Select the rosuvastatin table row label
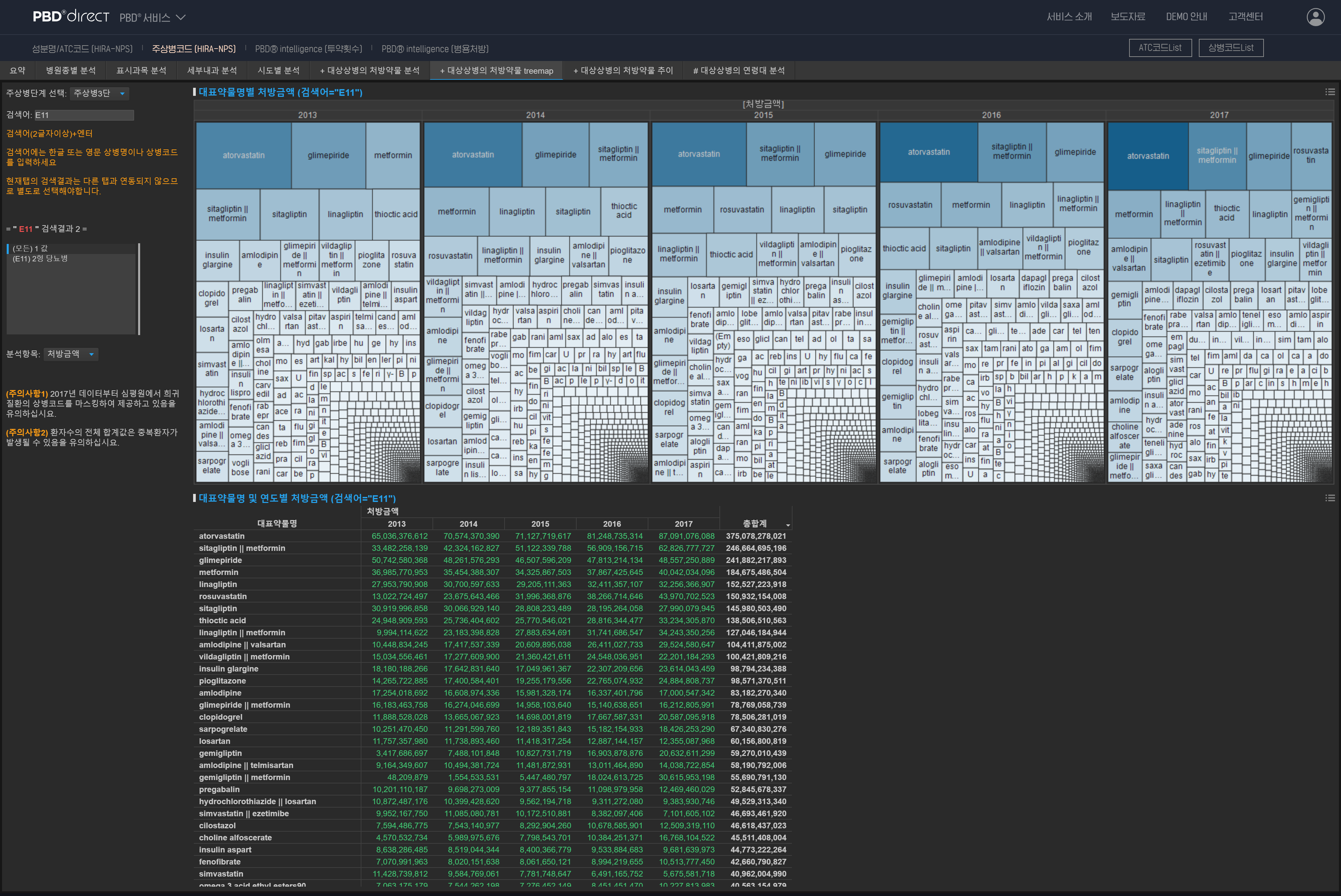Viewport: 1341px width, 896px height. (x=223, y=596)
